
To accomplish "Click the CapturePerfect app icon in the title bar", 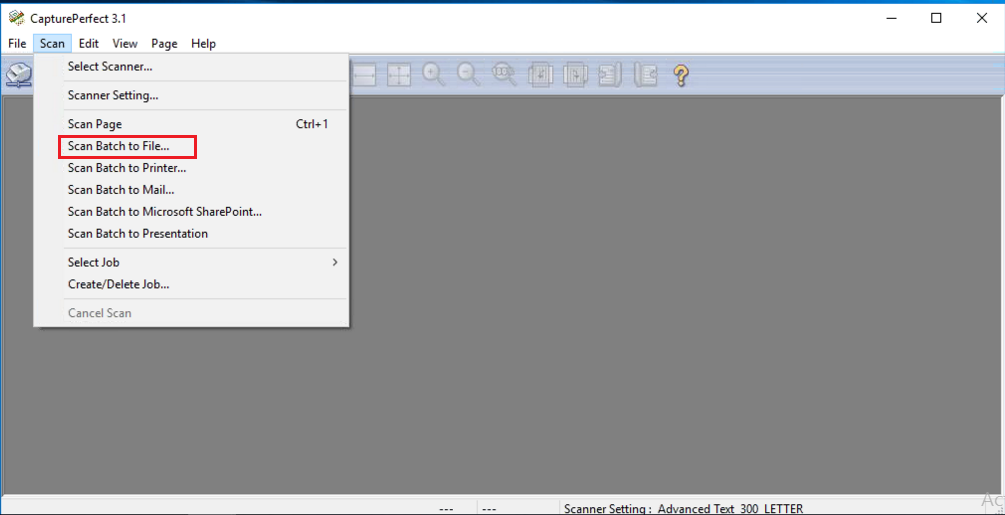I will 17,18.
